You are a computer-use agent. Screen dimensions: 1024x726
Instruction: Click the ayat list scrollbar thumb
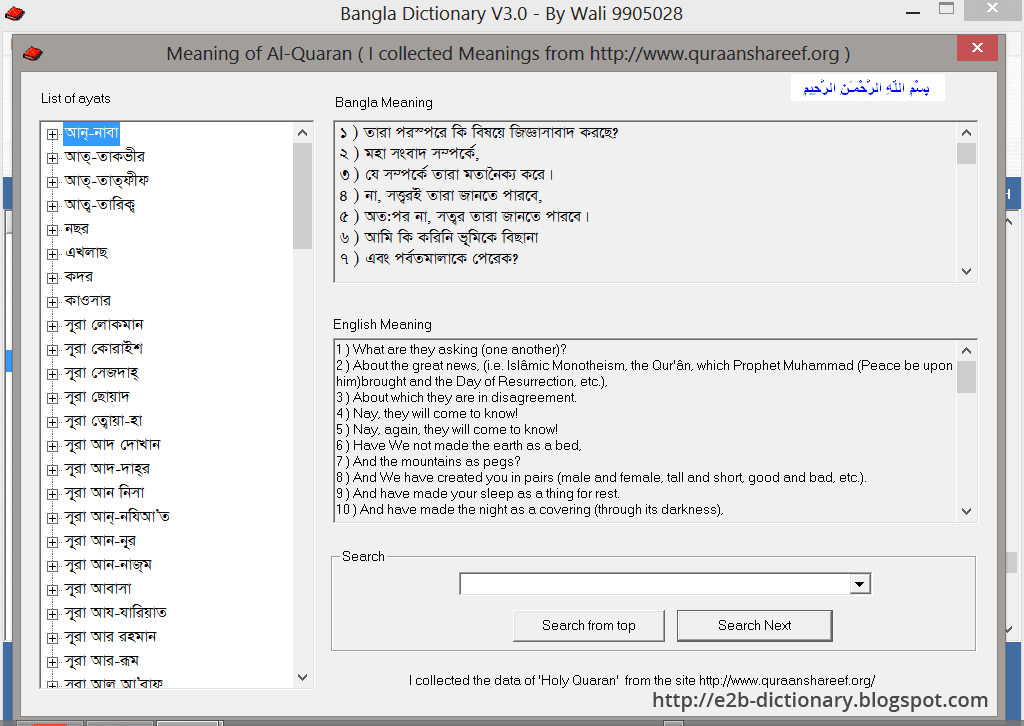[302, 196]
